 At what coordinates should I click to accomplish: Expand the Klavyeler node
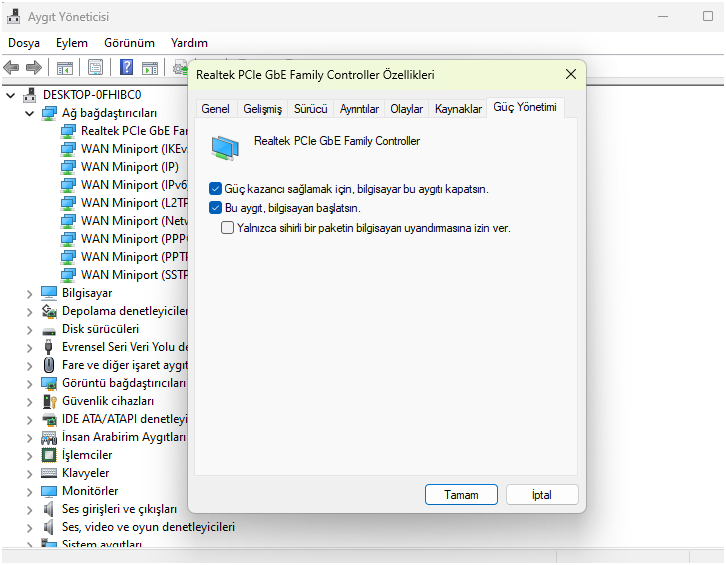tap(30, 474)
